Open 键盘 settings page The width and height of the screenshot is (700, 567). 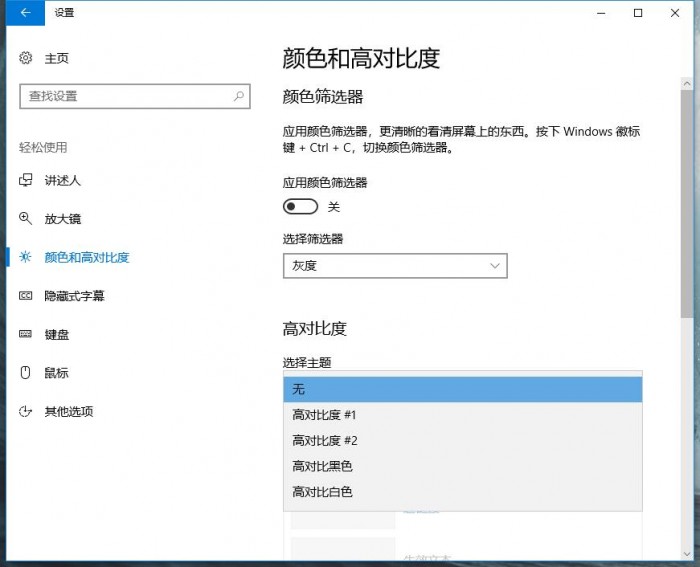pos(57,334)
